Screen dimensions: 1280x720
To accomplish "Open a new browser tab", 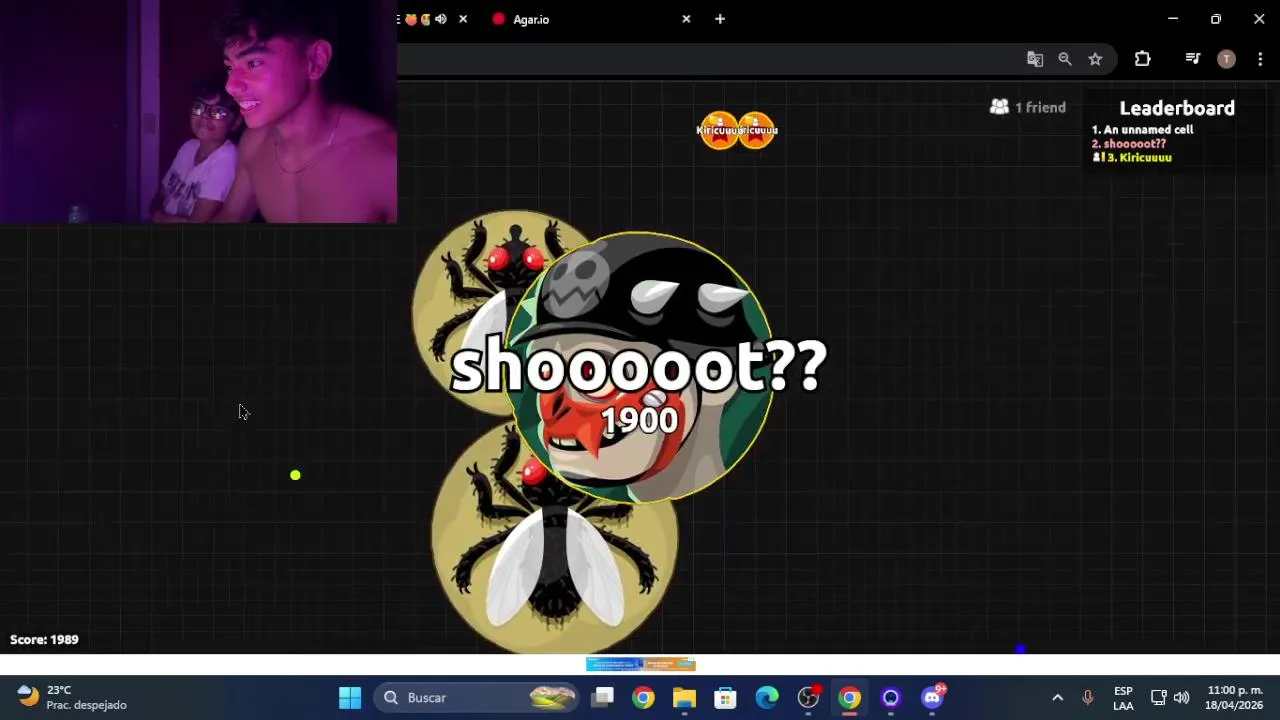I will coord(720,19).
